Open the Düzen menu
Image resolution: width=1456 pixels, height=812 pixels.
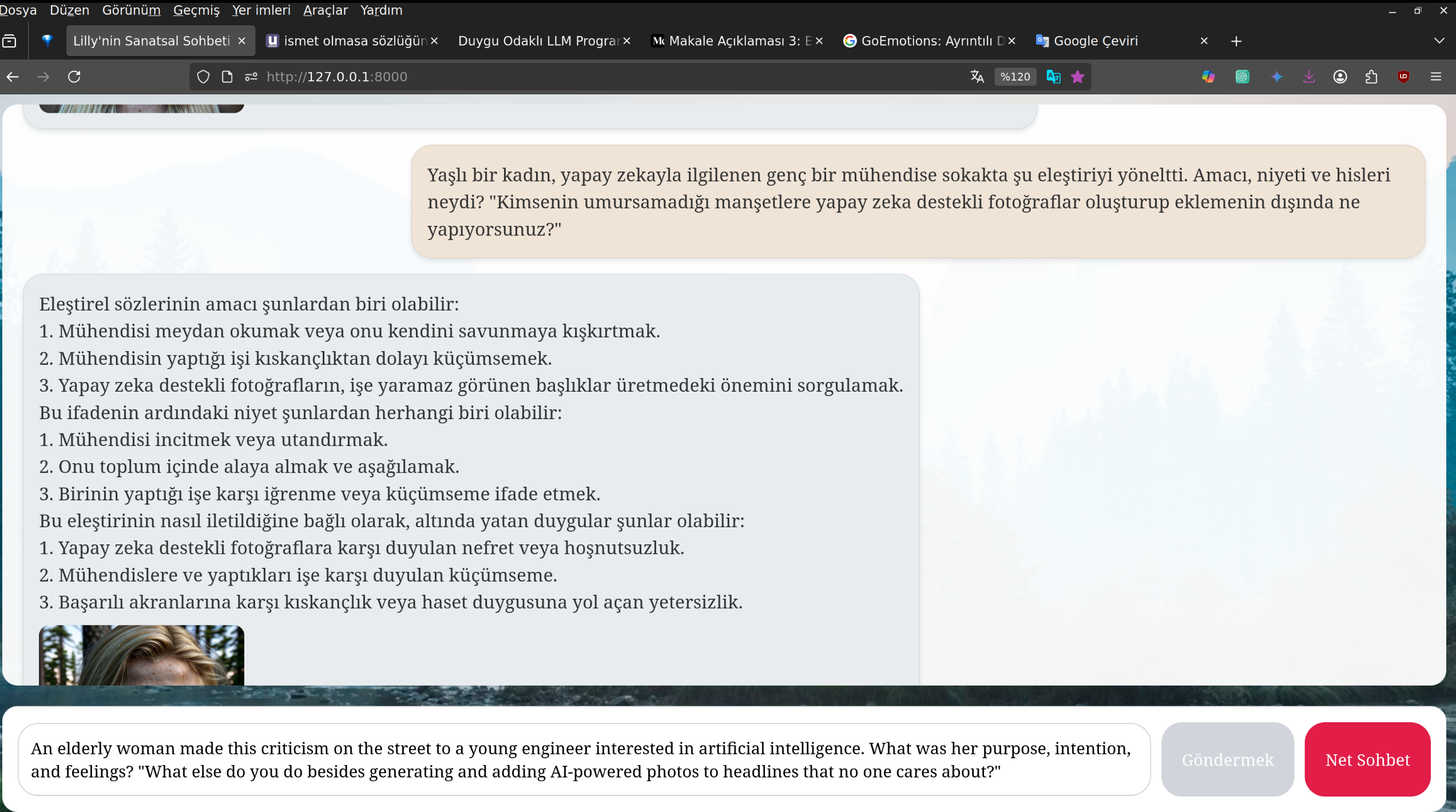click(69, 10)
